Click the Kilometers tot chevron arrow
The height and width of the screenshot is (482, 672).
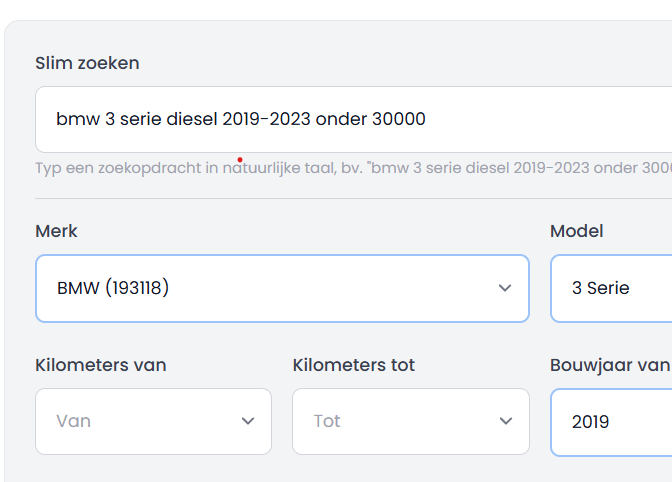(506, 421)
